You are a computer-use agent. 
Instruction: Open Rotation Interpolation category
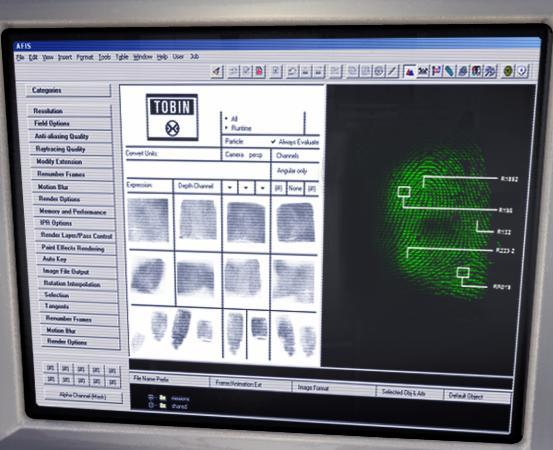pos(78,284)
